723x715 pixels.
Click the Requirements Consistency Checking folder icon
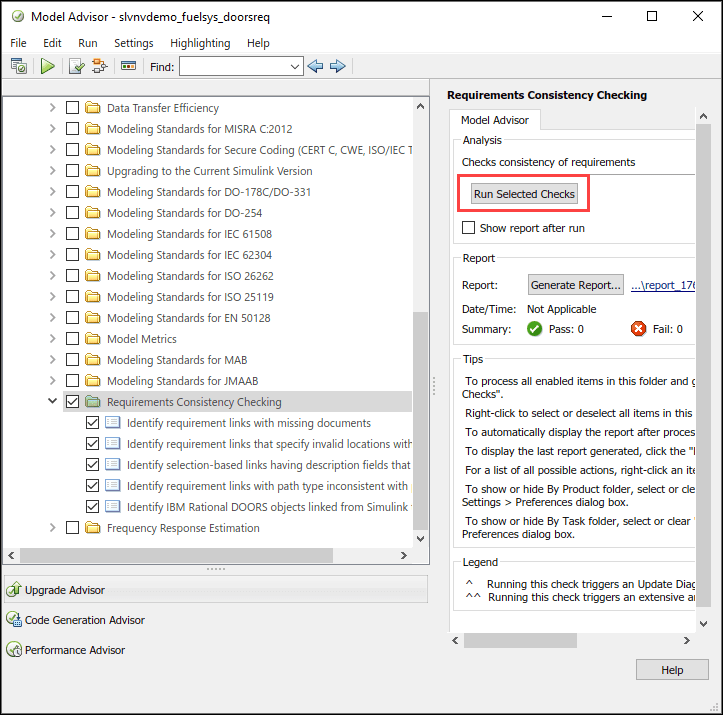coord(93,402)
